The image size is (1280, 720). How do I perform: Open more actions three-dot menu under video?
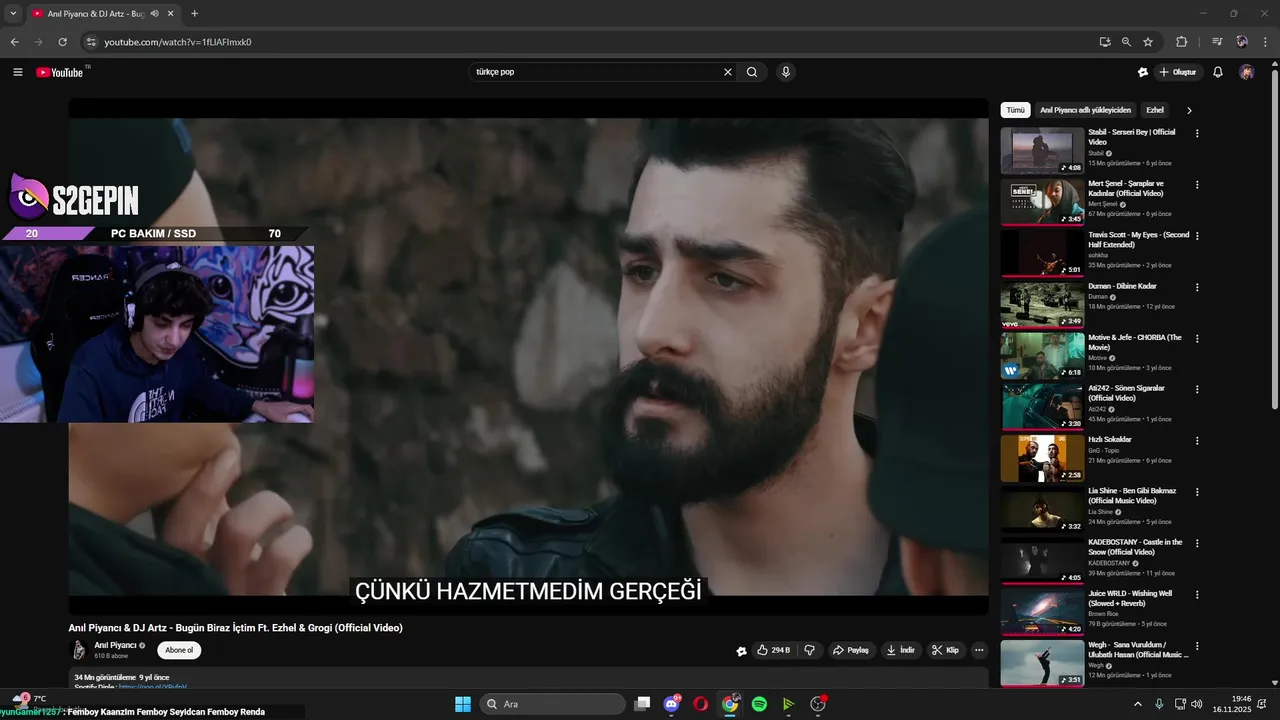[x=979, y=650]
